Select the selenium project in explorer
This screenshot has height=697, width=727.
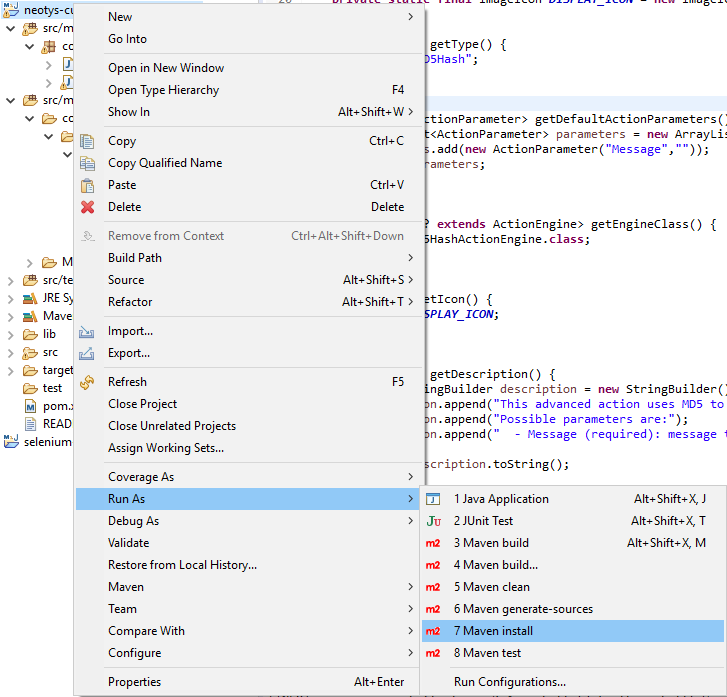[46, 442]
